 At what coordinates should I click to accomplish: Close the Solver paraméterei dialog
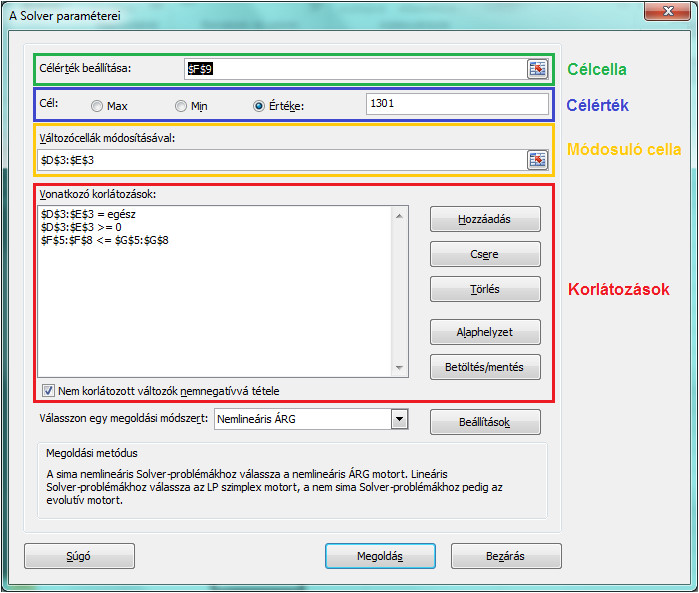tap(667, 12)
